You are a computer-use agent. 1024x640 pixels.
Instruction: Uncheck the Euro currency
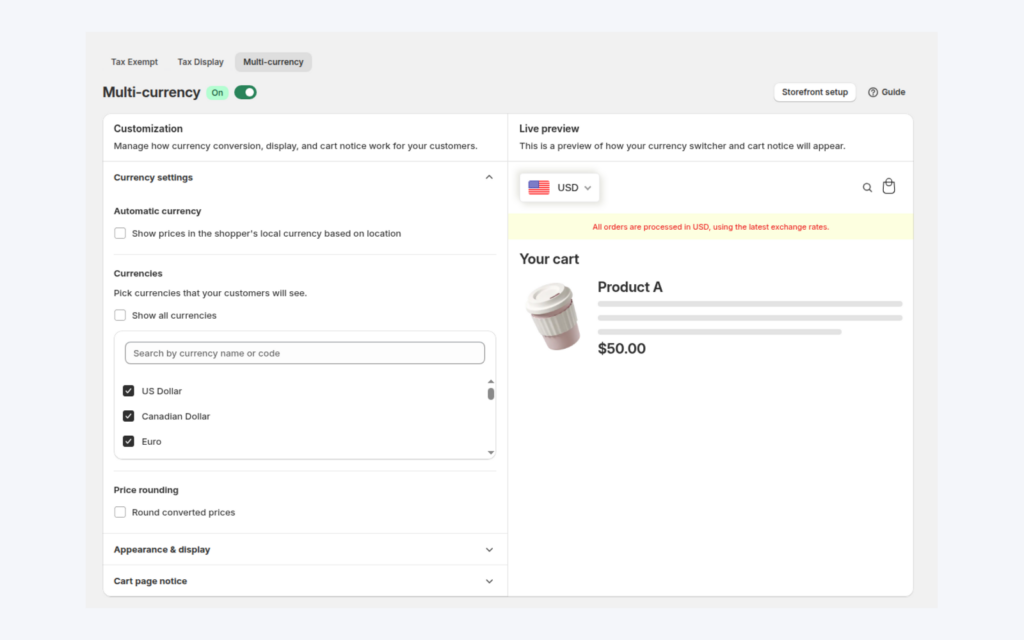(x=129, y=441)
